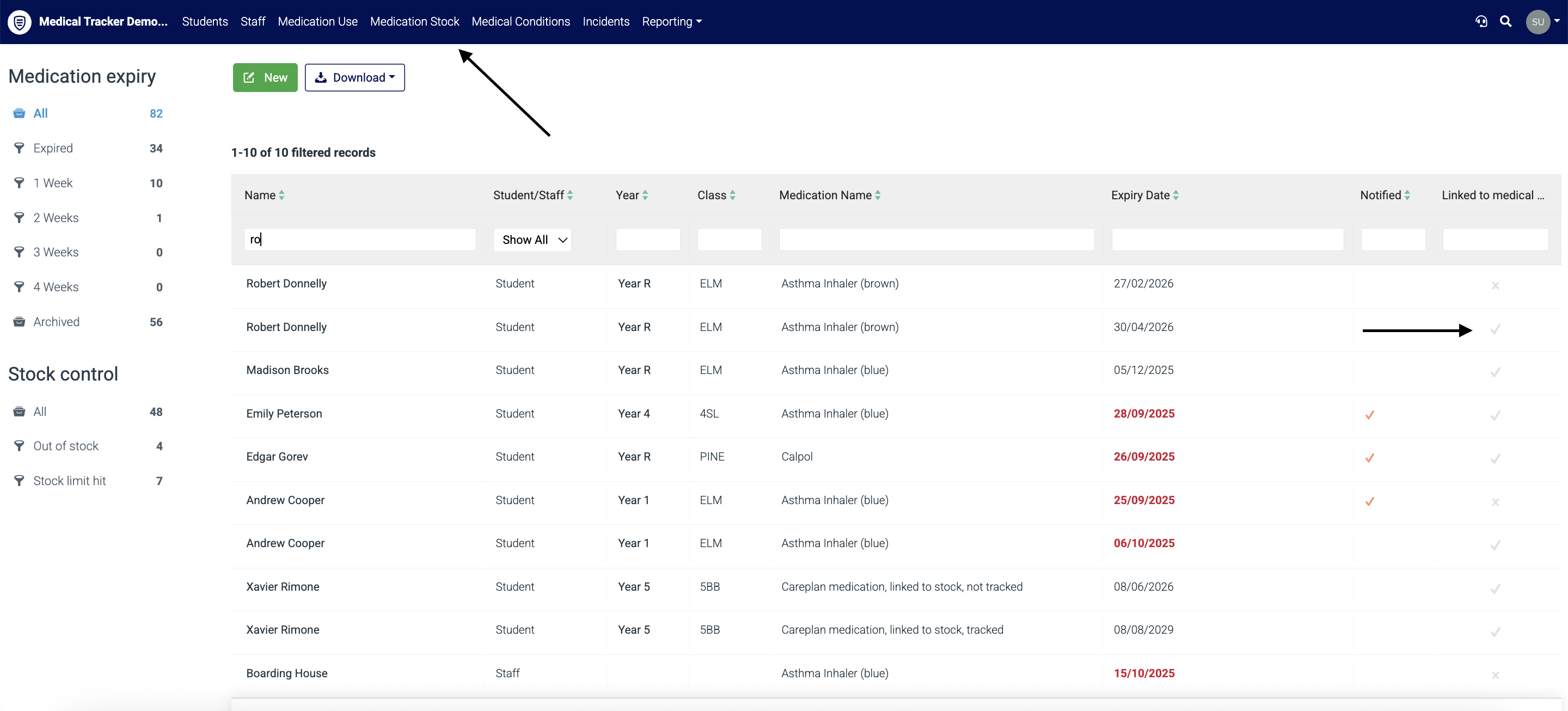The image size is (1568, 711).
Task: Open the Show All student/staff filter
Action: click(x=532, y=240)
